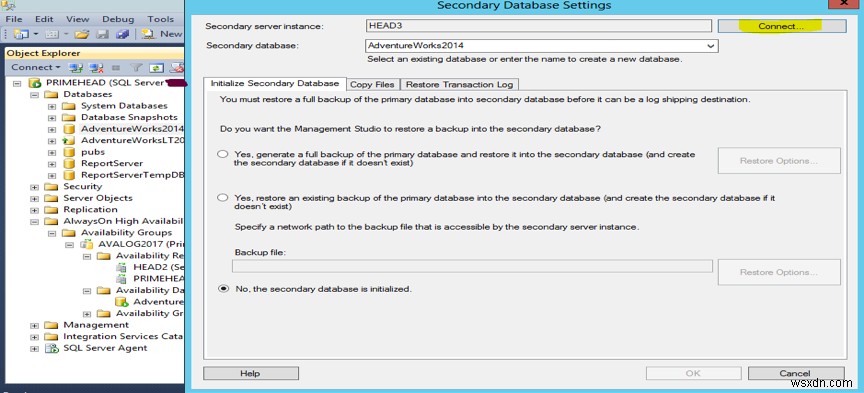Click the green Refresh icon in Object Explorer
Image resolution: width=864 pixels, height=393 pixels.
point(157,68)
